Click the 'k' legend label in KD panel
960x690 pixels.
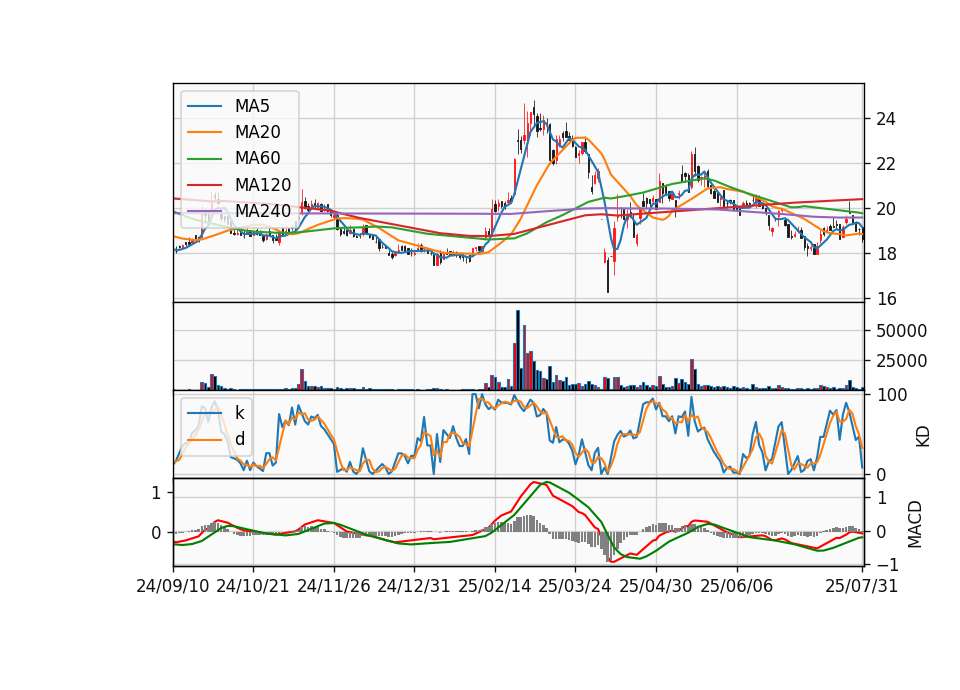click(x=240, y=413)
